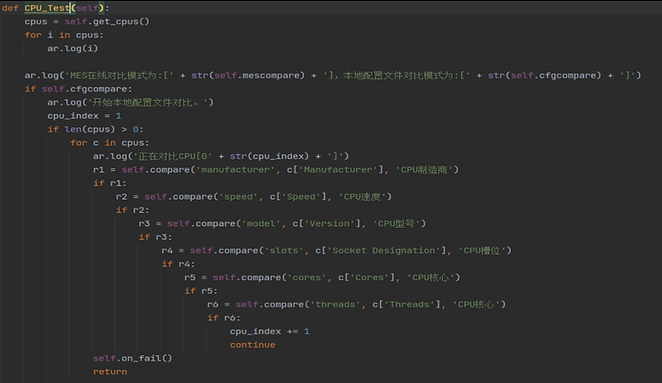Click c['Version'] in the r3 line
Screen dimensions: 662x383
click(326, 224)
